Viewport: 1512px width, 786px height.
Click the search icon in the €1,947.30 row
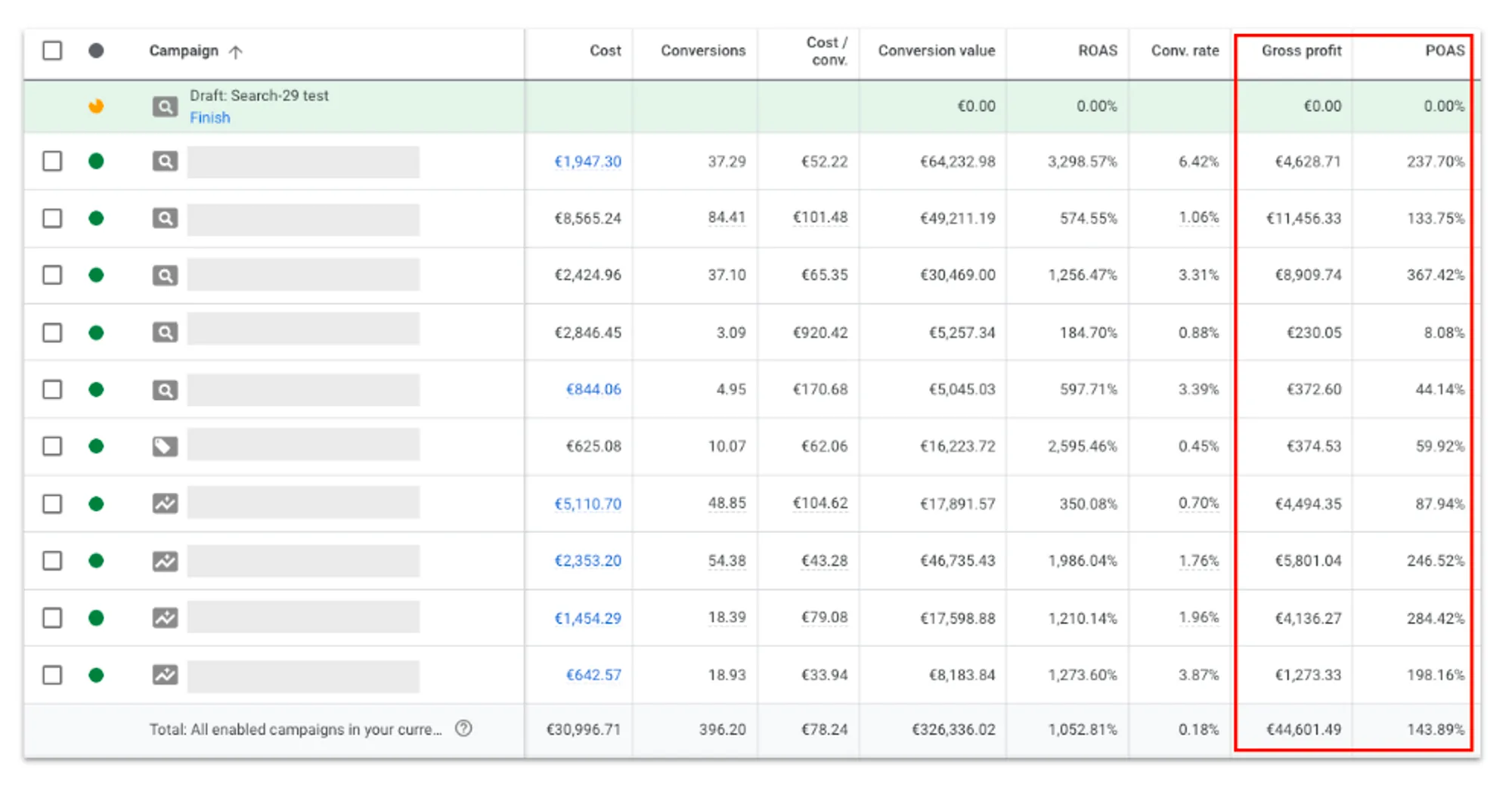tap(165, 161)
